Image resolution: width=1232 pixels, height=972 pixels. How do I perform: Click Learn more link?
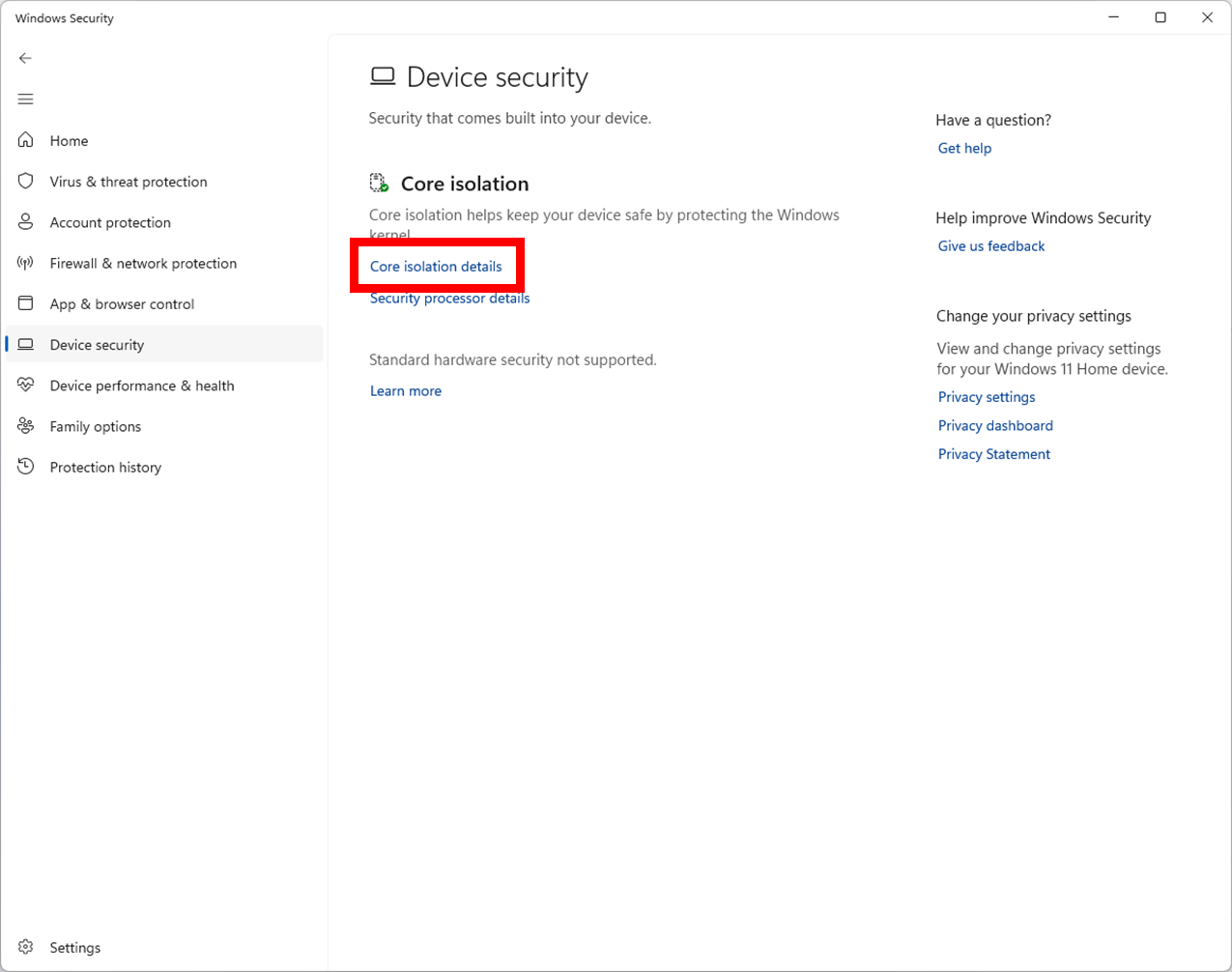(406, 390)
